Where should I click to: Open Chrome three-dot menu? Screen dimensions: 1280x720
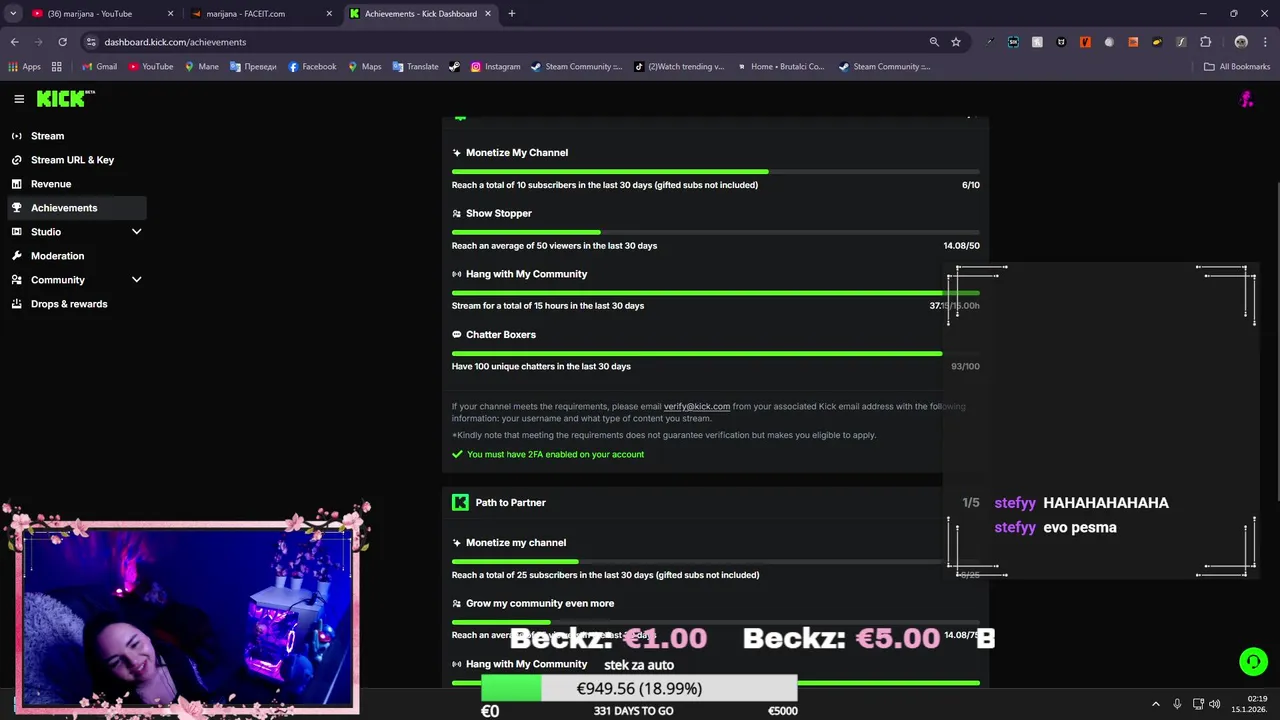1264,42
